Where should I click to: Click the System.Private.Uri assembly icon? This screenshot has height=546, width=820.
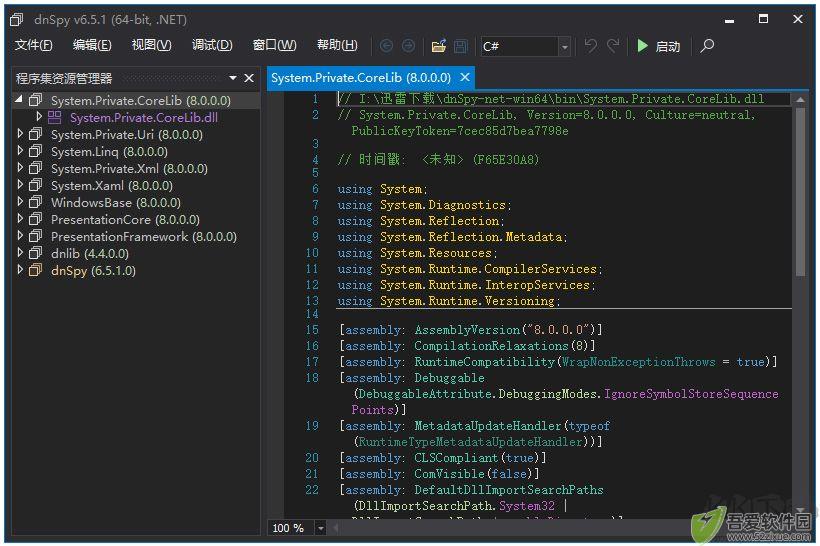tap(36, 134)
